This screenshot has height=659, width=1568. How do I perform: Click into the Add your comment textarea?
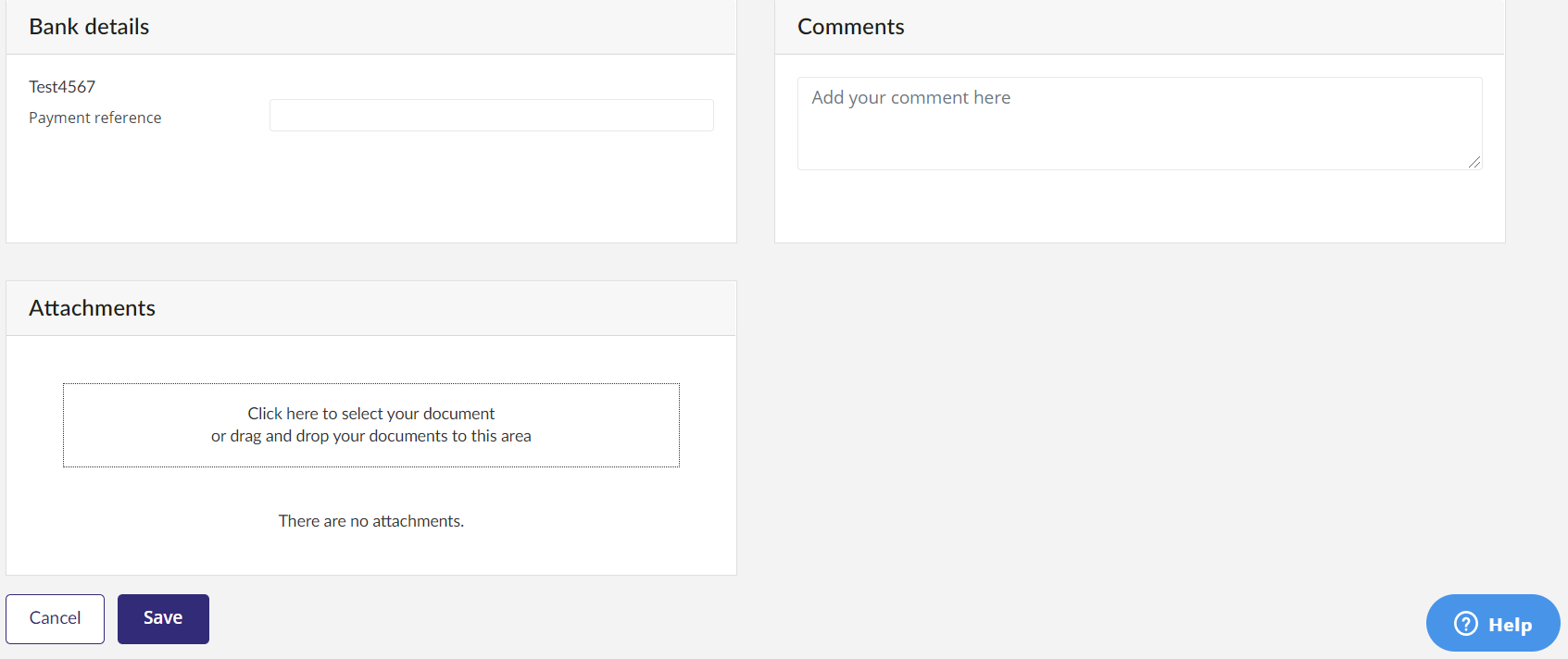pos(1140,123)
